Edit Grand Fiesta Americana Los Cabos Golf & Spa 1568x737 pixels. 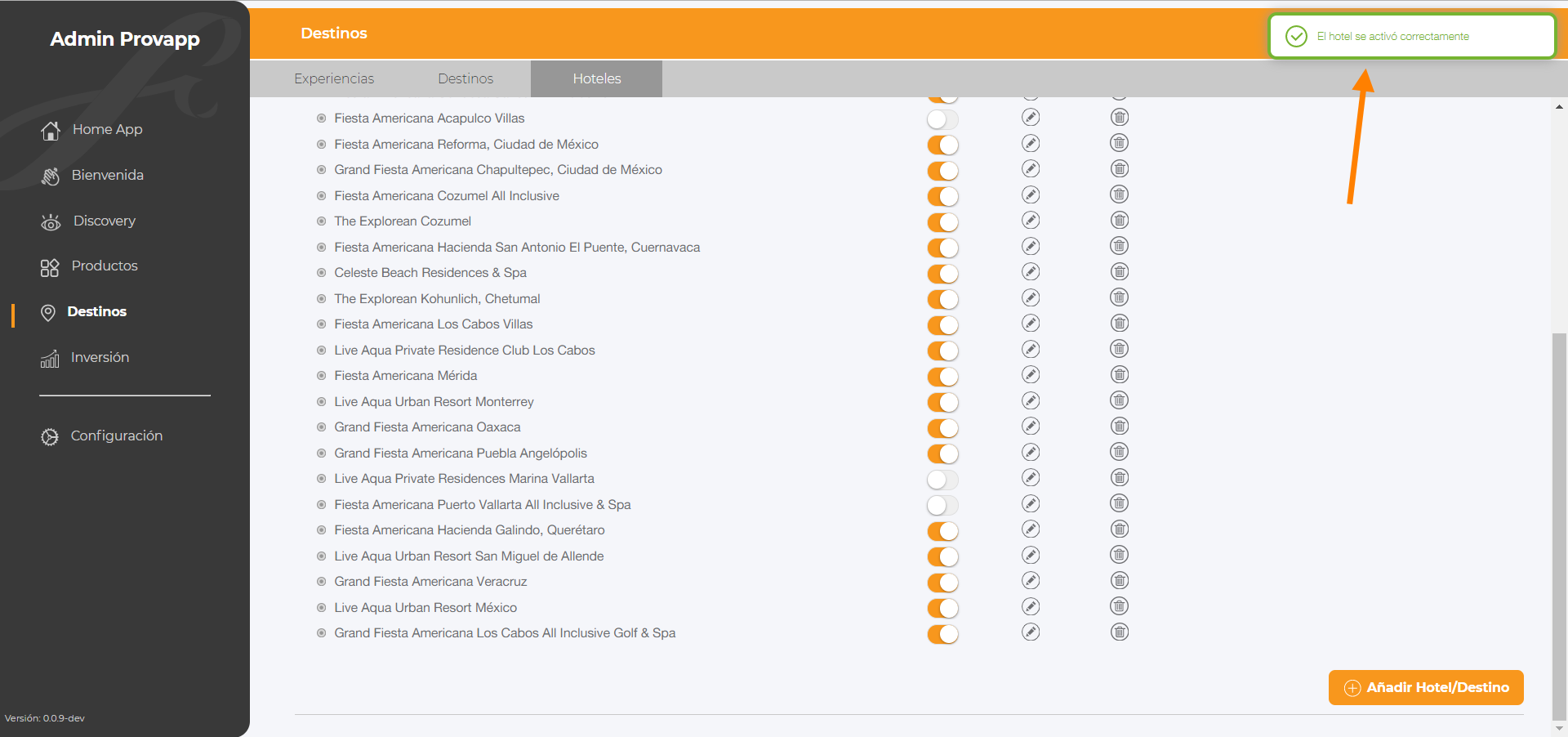click(x=1031, y=632)
